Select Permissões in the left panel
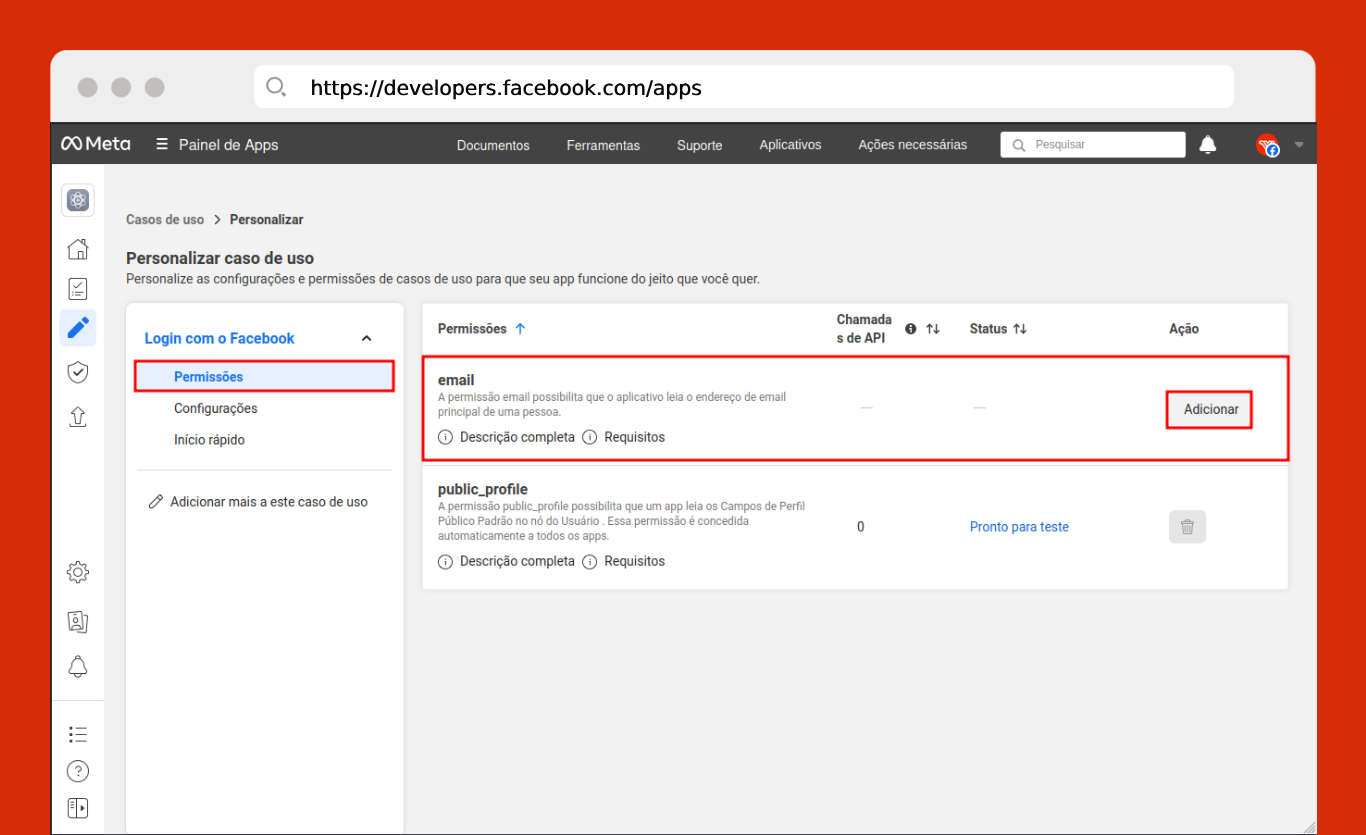 (264, 377)
